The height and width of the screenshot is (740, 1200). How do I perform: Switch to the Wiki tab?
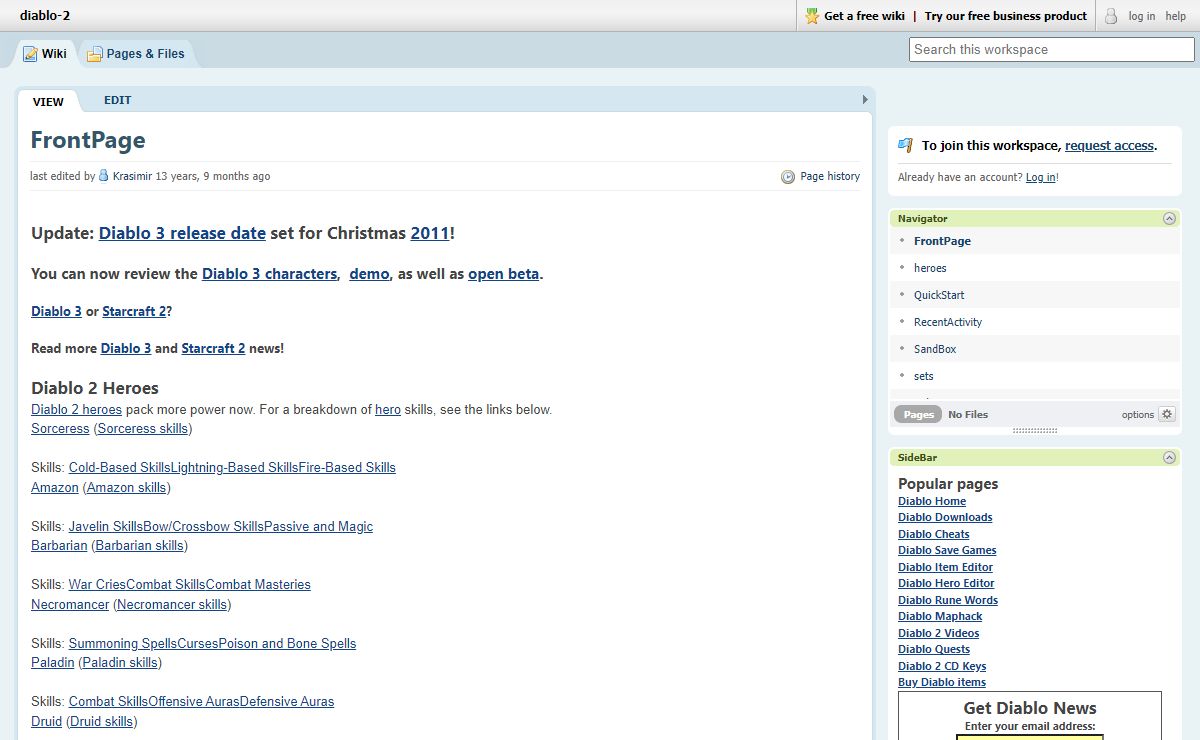45,54
